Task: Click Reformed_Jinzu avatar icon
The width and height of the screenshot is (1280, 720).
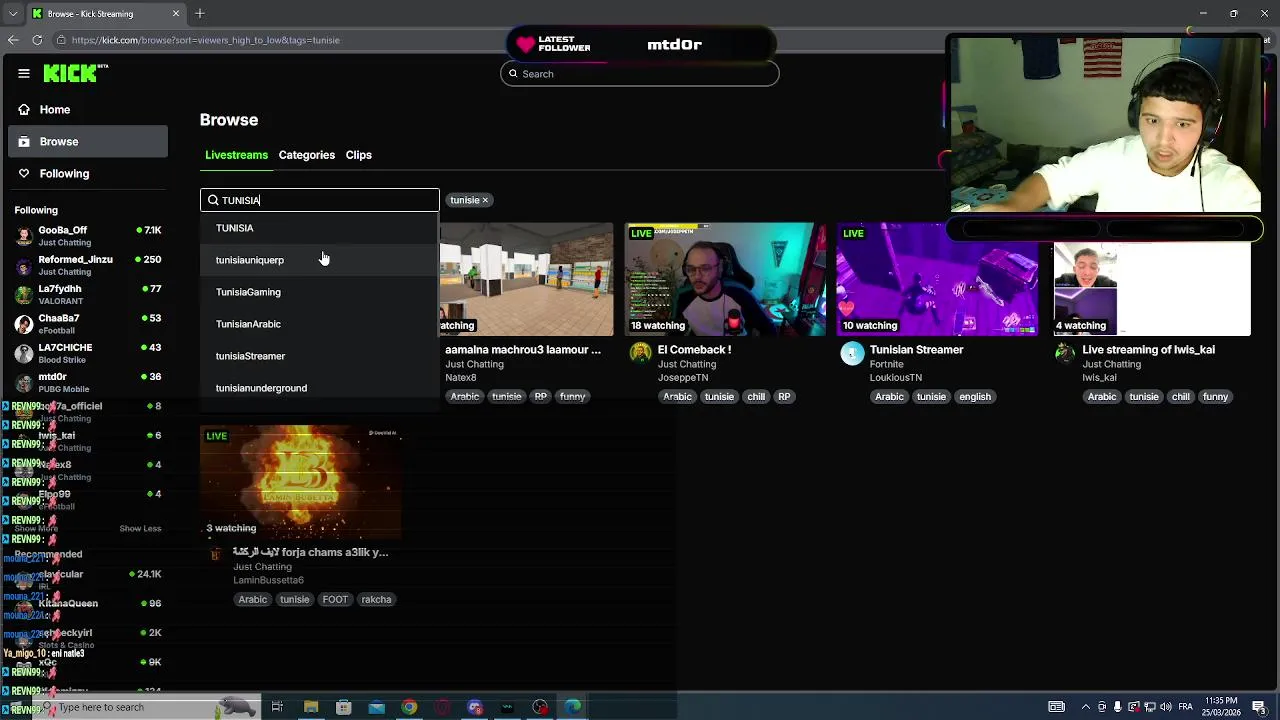Action: (24, 265)
